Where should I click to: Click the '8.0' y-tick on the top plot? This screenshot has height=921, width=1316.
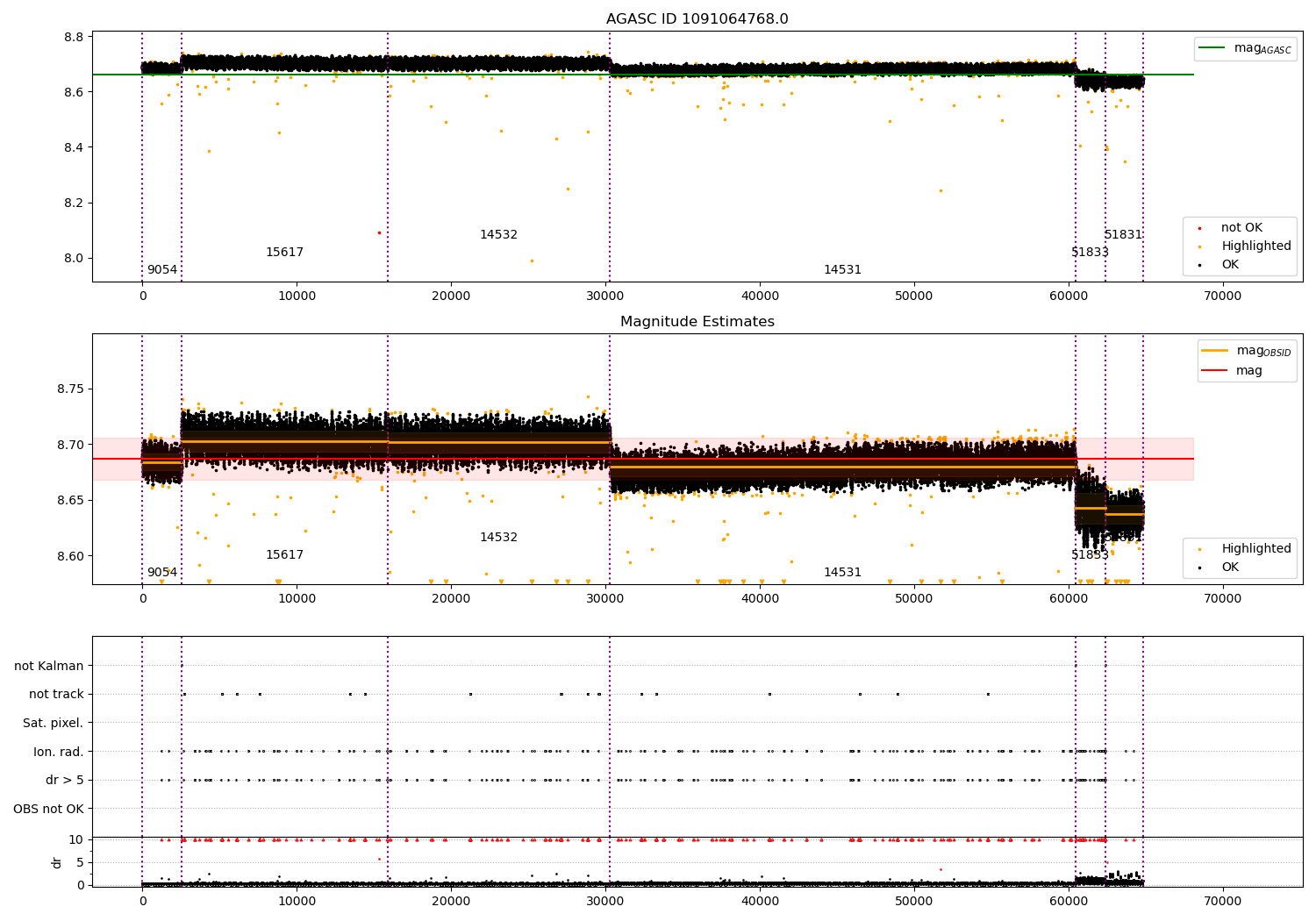pos(74,258)
